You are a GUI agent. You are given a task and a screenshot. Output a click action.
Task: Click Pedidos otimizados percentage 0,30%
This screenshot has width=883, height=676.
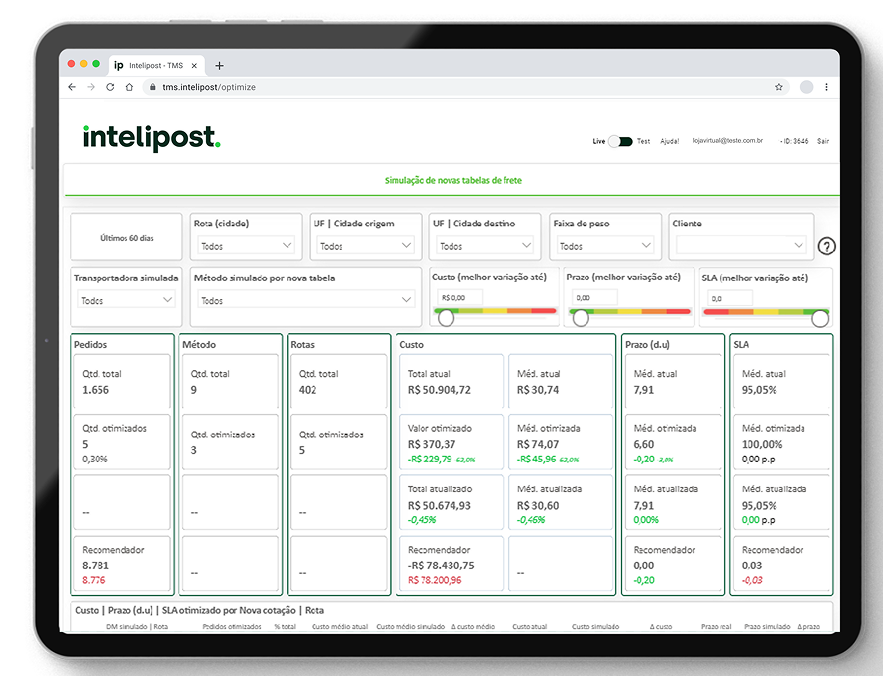click(x=95, y=459)
